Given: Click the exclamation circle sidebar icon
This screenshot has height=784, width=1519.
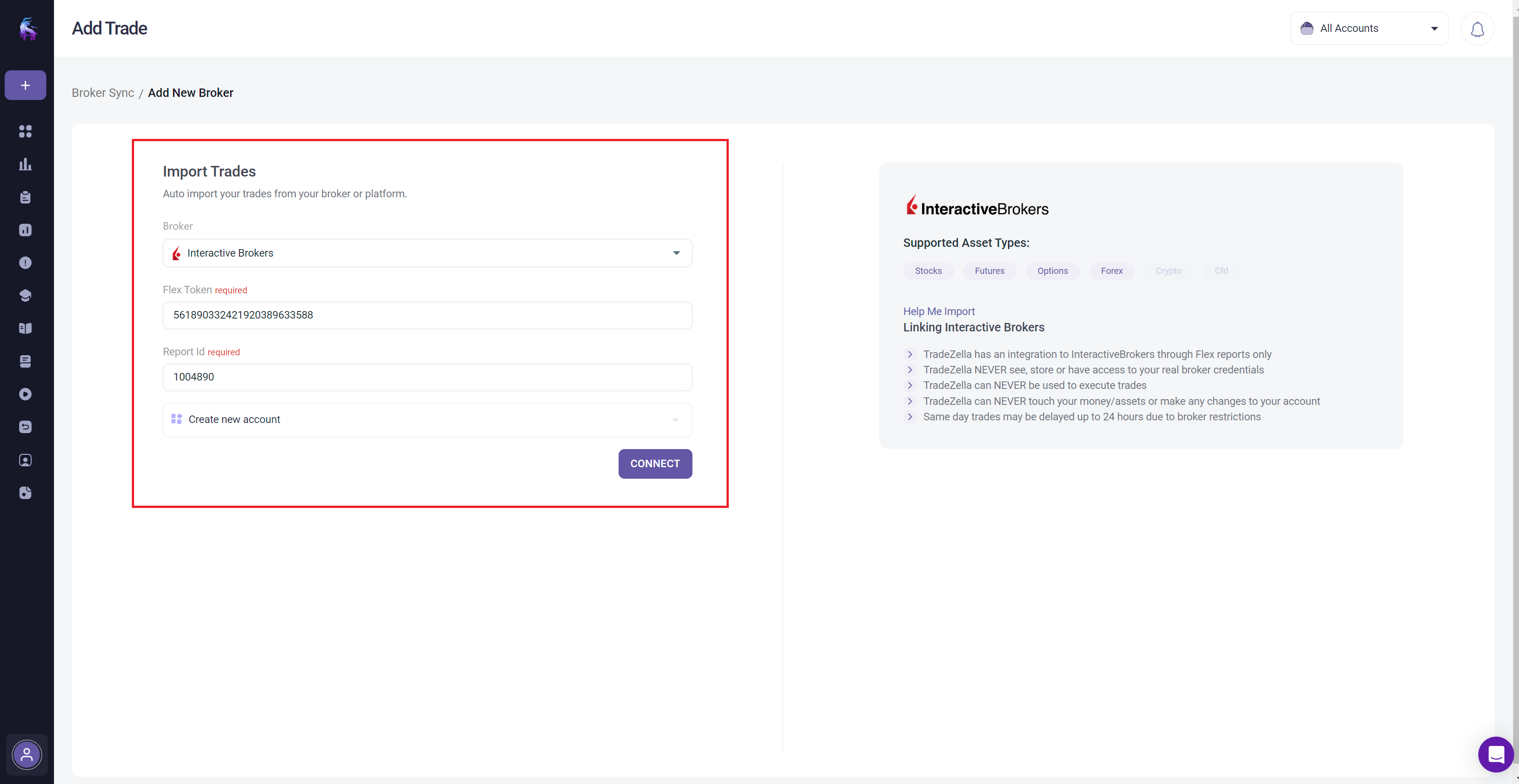Looking at the screenshot, I should click(x=25, y=263).
